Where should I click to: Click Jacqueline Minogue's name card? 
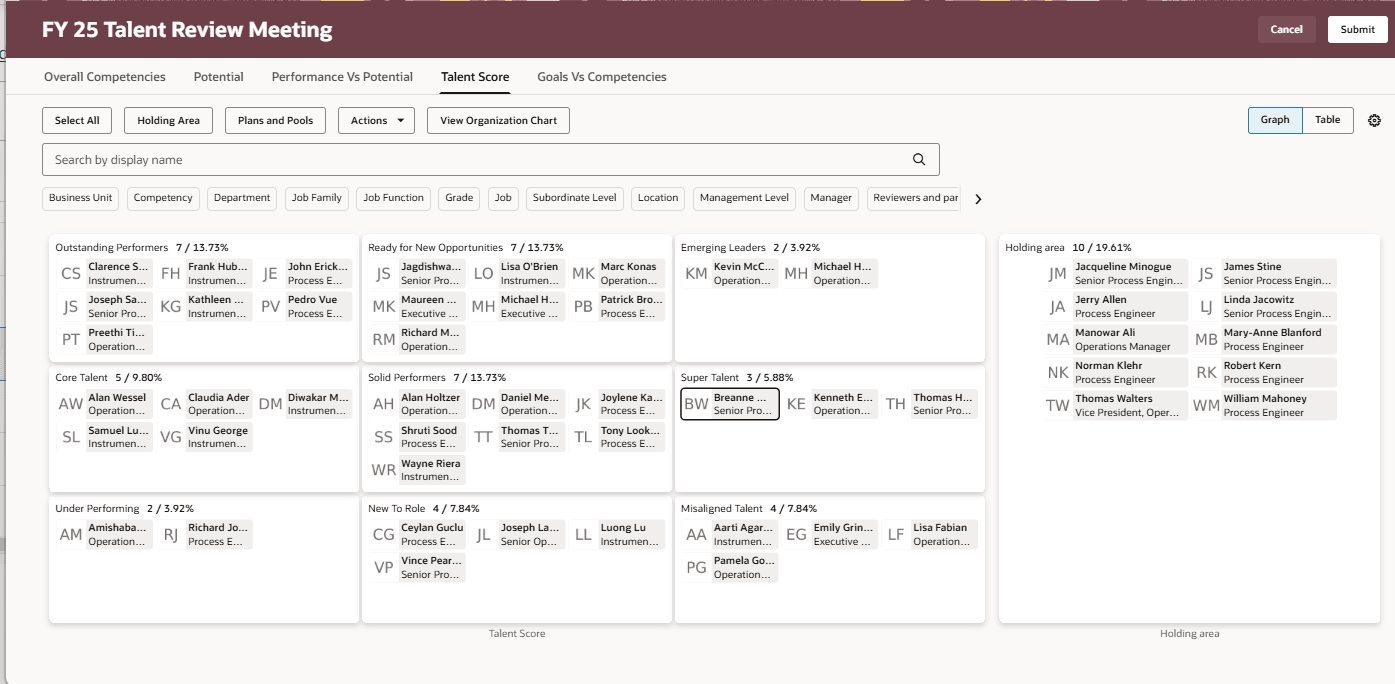1130,274
